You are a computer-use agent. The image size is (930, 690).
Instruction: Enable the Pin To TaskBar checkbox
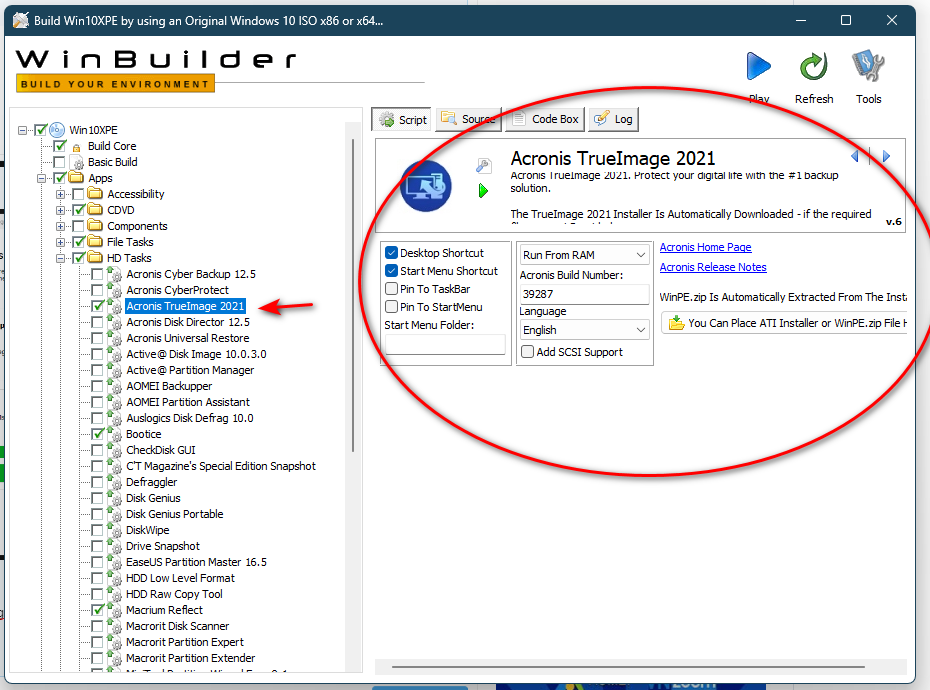click(x=391, y=289)
